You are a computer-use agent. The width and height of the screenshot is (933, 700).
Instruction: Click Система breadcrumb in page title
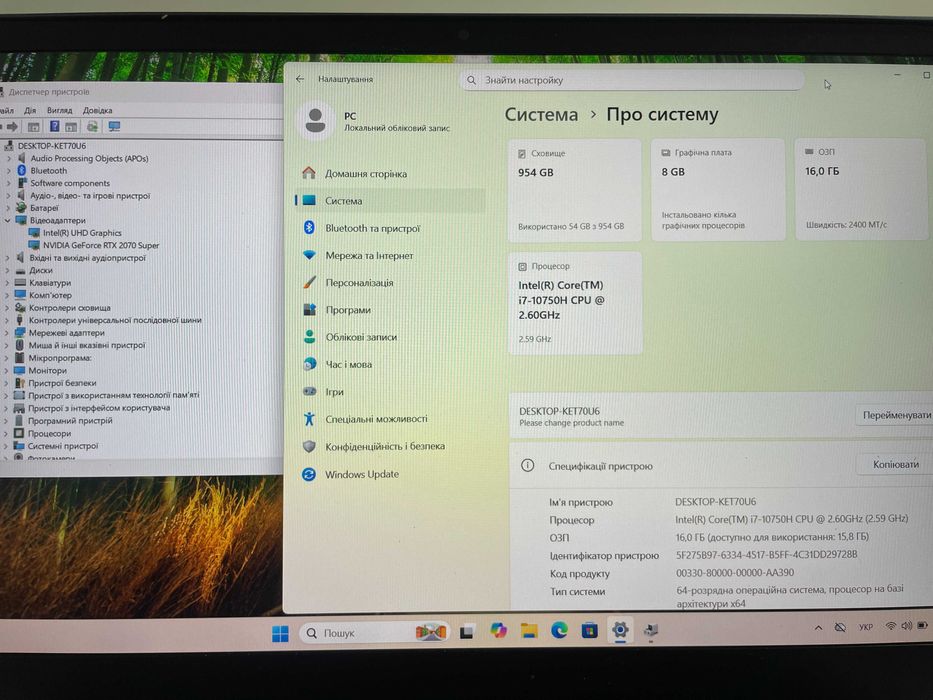541,114
